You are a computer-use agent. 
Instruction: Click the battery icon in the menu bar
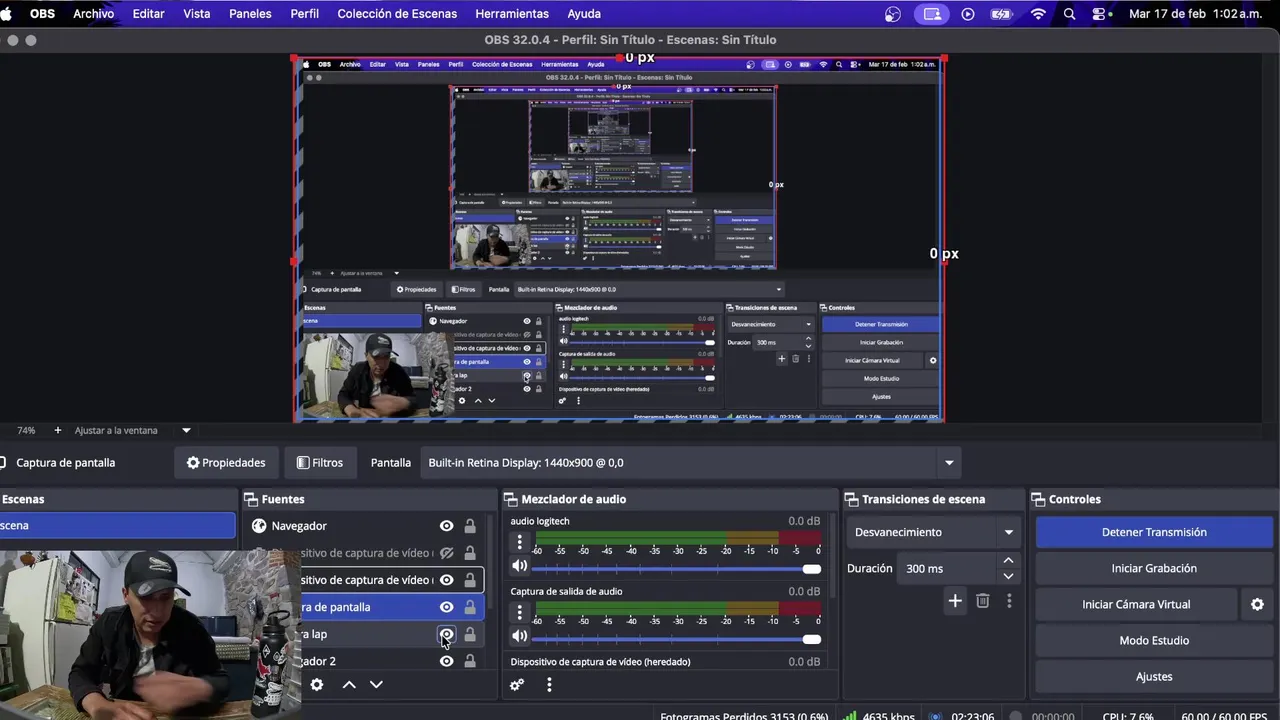(x=1001, y=14)
